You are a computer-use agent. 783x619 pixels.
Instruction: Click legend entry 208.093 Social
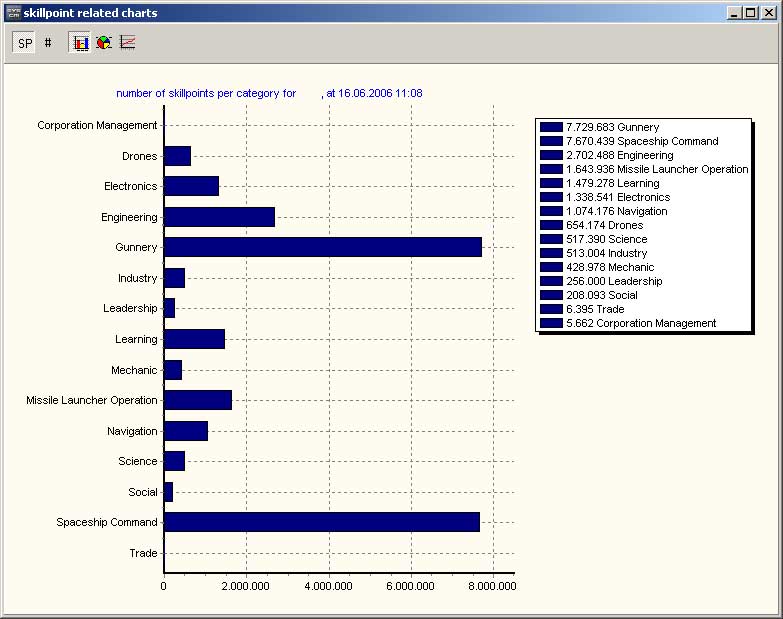coord(602,295)
